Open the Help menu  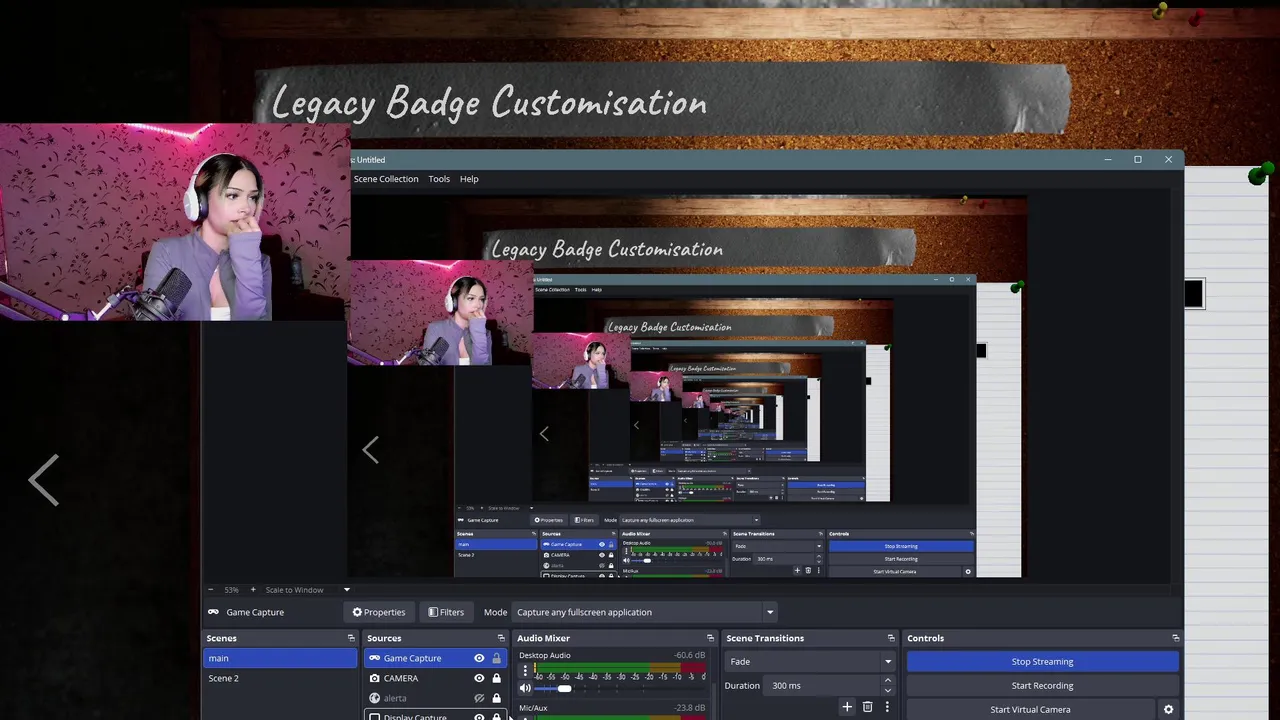469,179
